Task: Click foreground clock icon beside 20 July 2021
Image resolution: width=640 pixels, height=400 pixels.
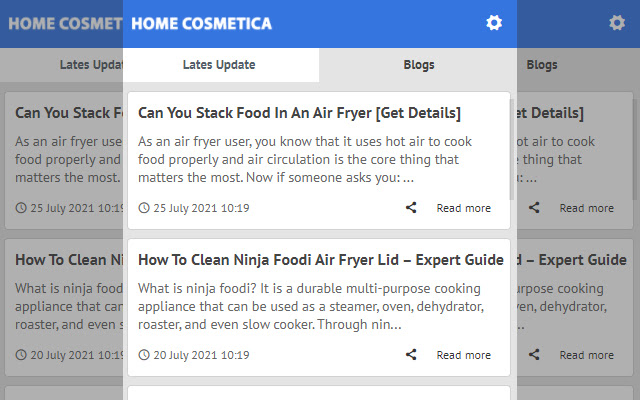Action: [144, 355]
